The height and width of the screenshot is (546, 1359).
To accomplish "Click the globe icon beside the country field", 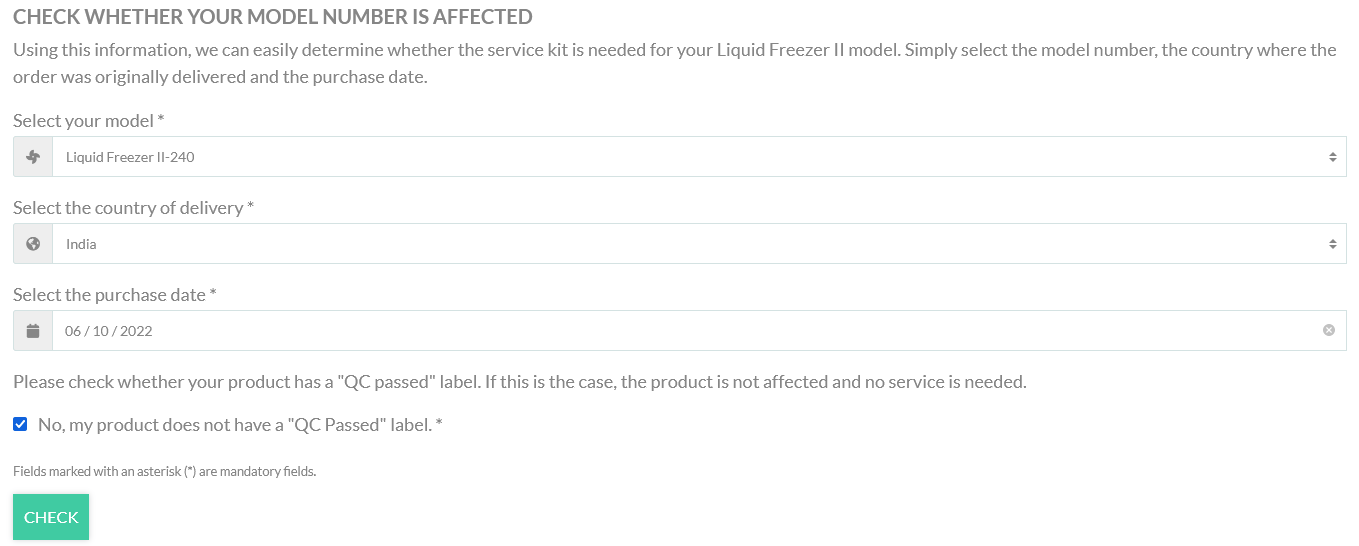I will [x=33, y=244].
